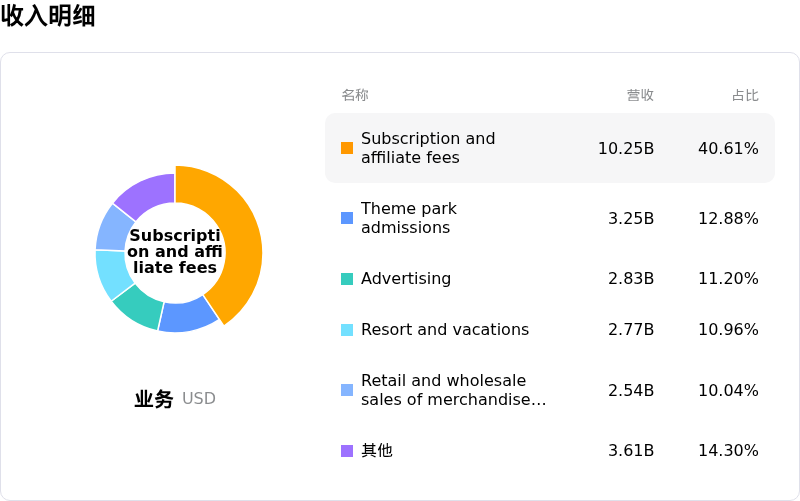
Task: Click the 10.96% share value
Action: pyautogui.click(x=728, y=330)
